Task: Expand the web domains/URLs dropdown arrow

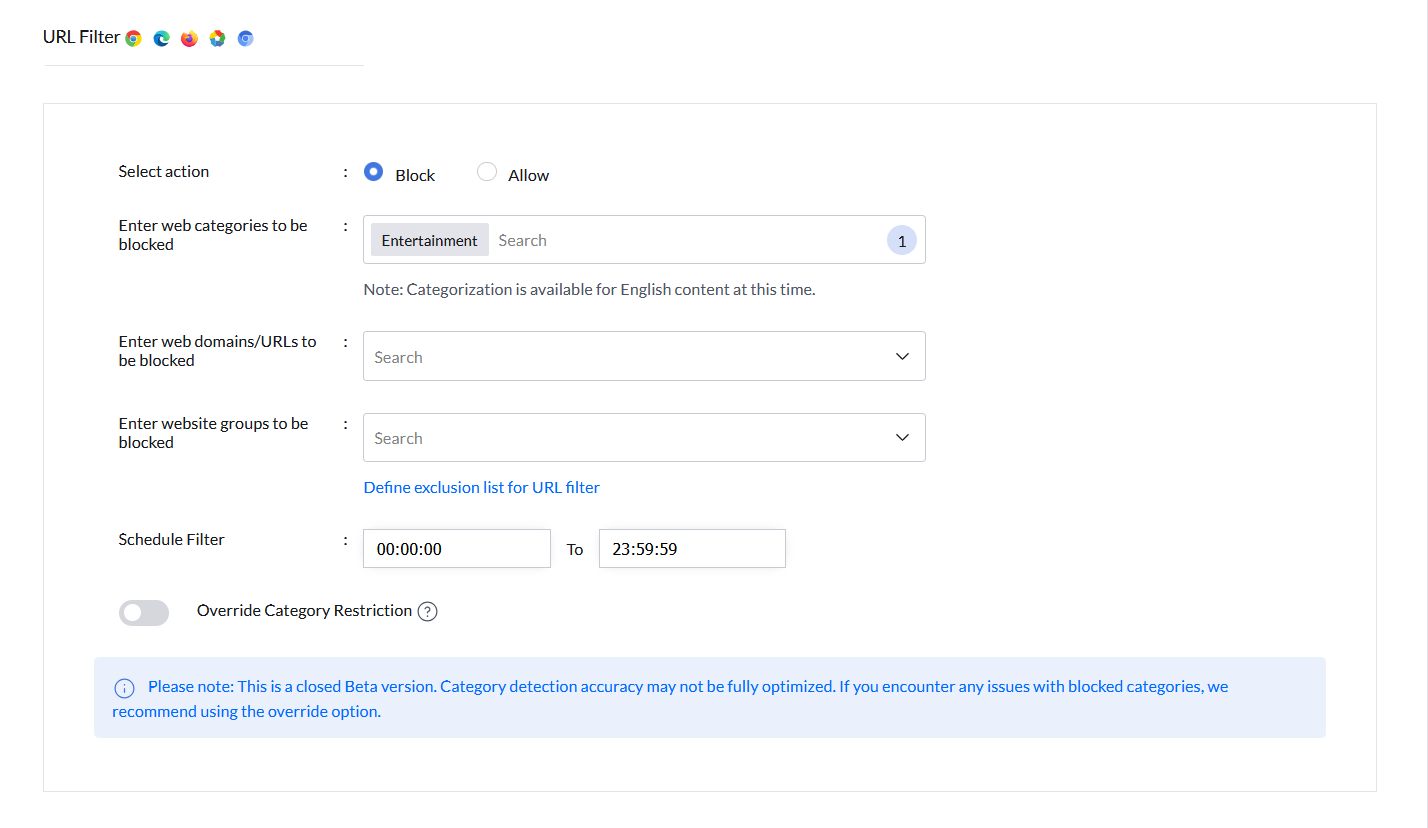Action: point(902,357)
